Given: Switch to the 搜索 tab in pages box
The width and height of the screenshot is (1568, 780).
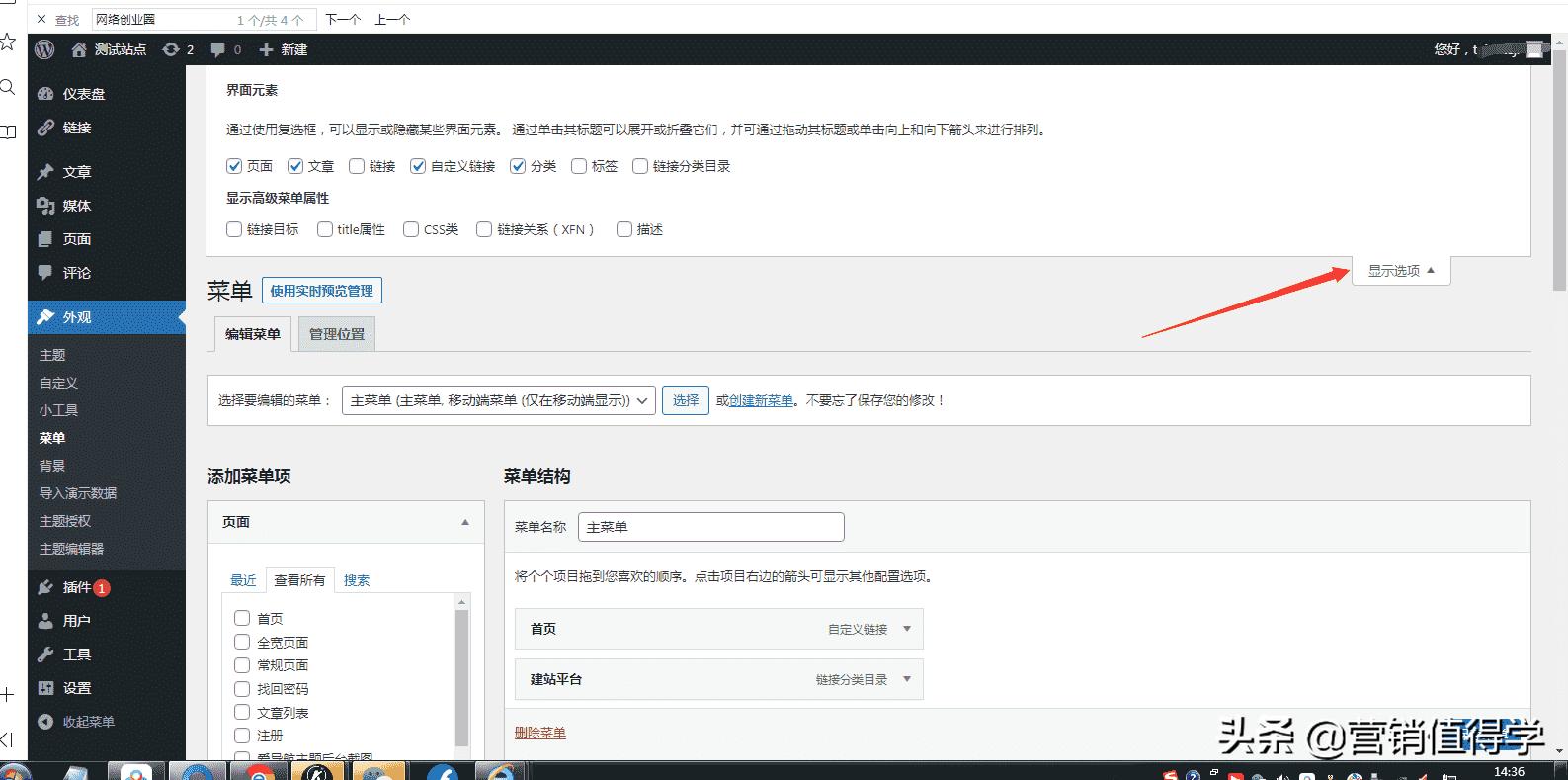Looking at the screenshot, I should (357, 580).
